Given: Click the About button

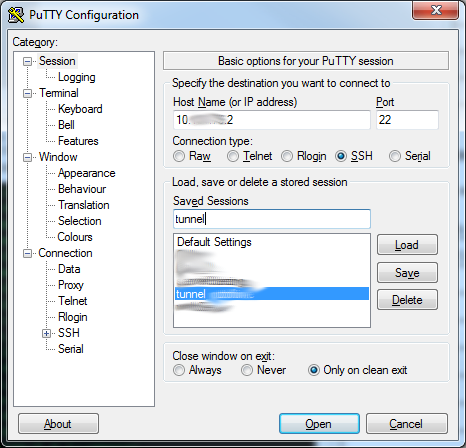Looking at the screenshot, I should pos(58,424).
